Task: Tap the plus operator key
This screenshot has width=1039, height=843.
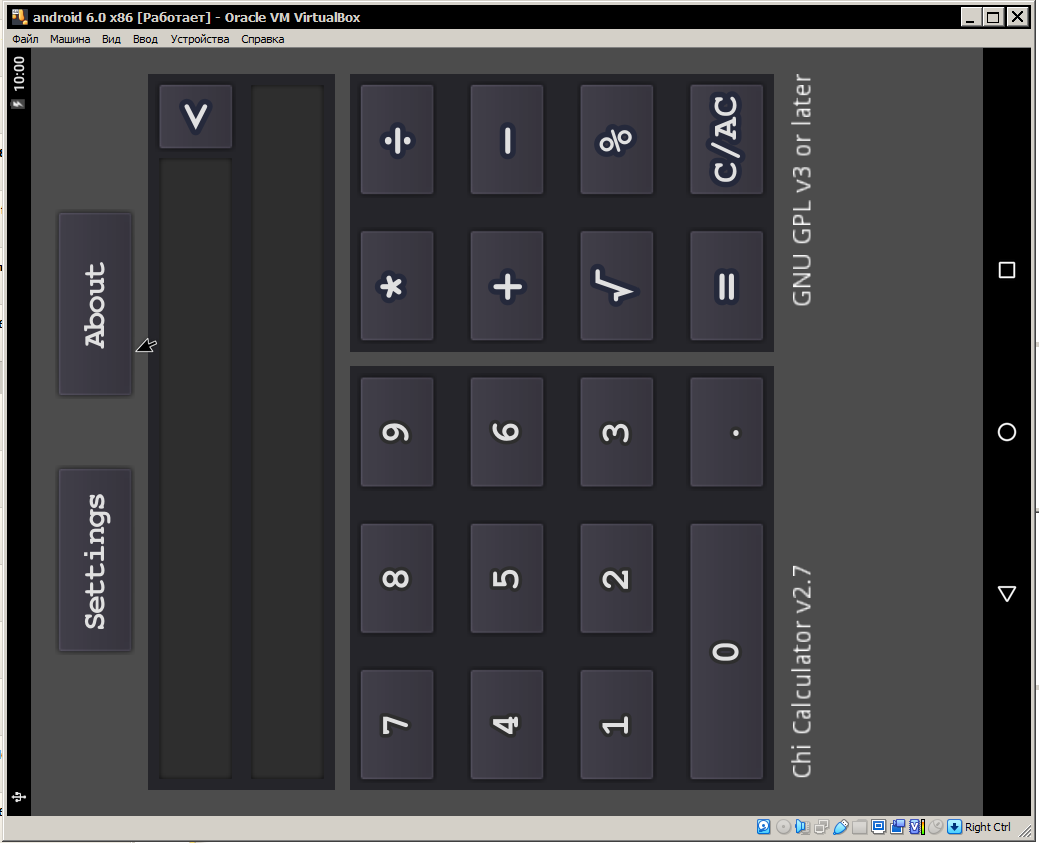Action: [x=507, y=286]
